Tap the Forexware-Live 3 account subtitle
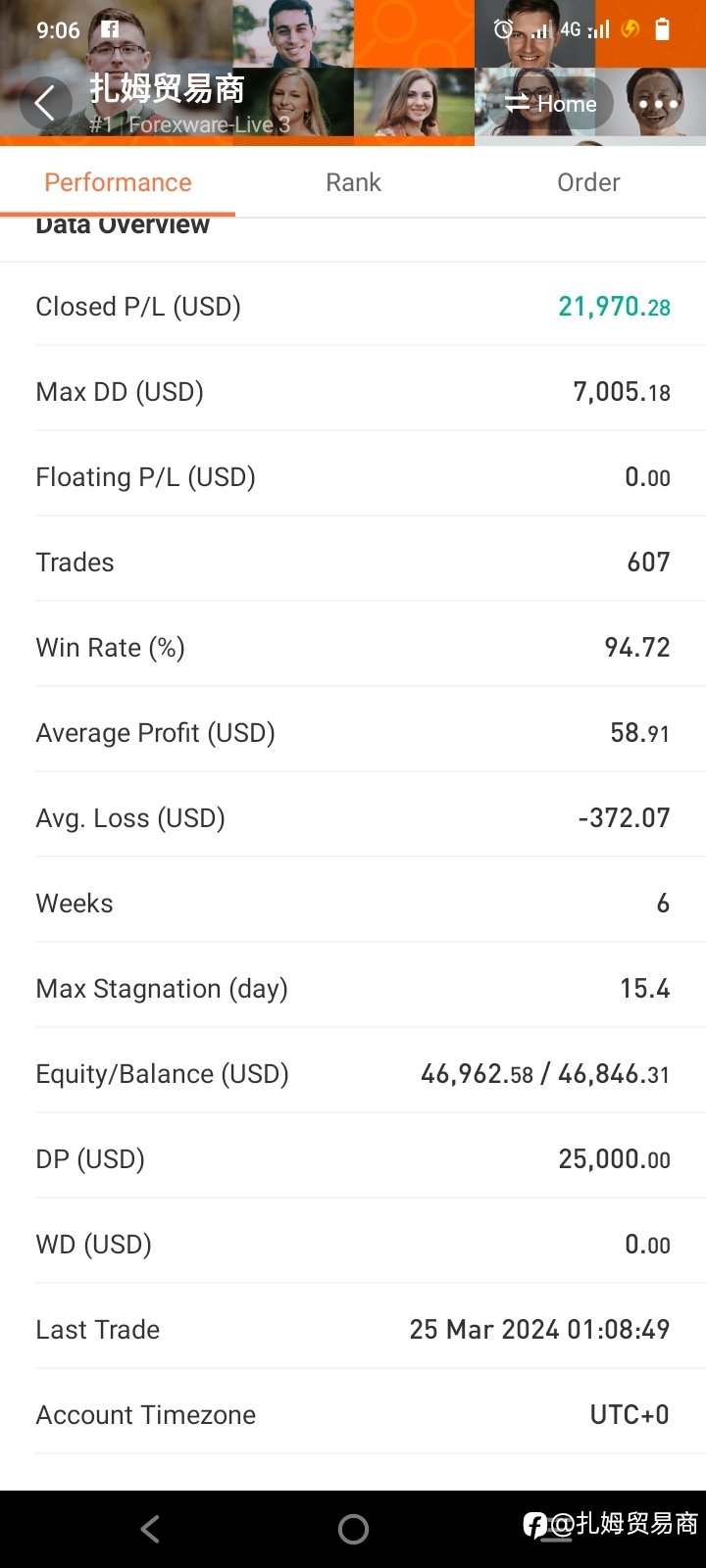The width and height of the screenshot is (706, 1568). [x=209, y=124]
